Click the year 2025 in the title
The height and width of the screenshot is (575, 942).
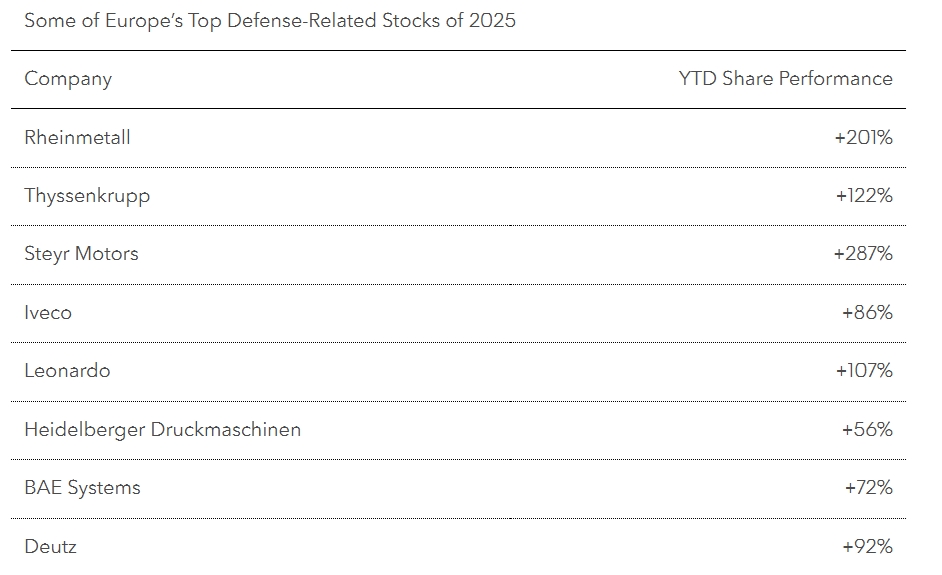point(492,20)
